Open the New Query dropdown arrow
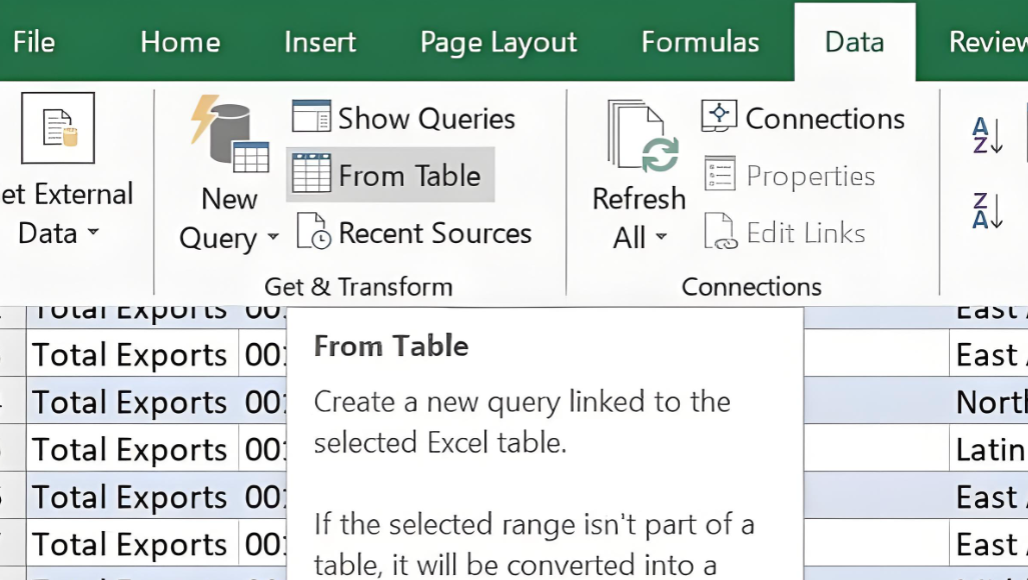The height and width of the screenshot is (580, 1028). click(272, 239)
